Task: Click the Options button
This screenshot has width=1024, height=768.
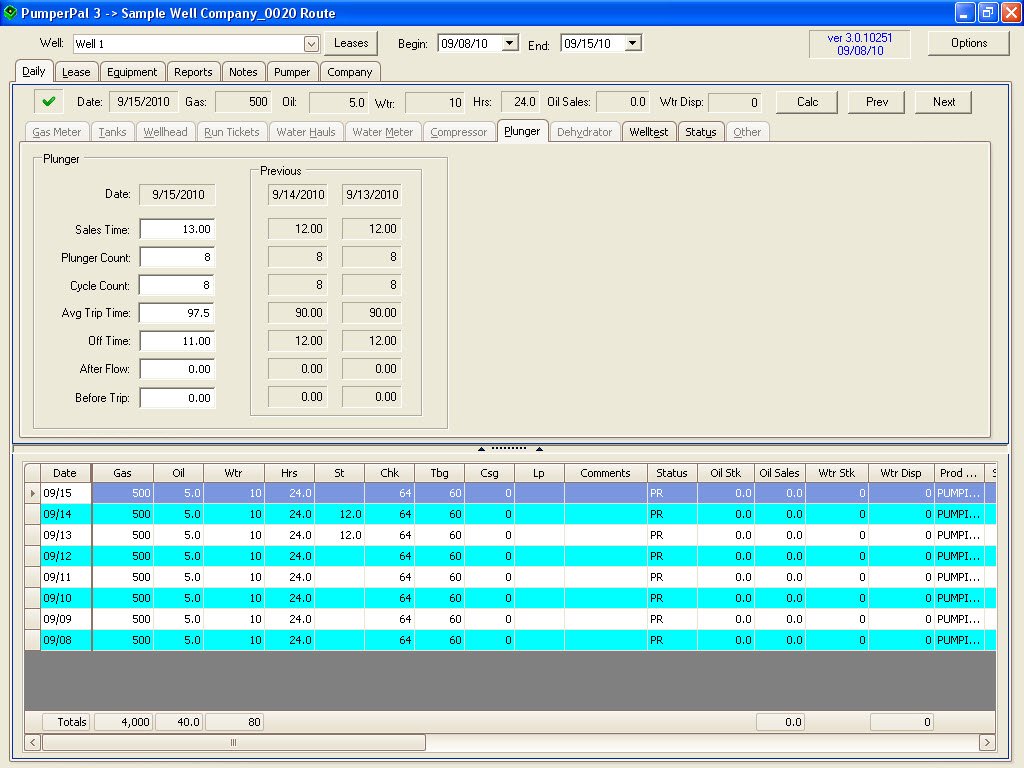Action: (x=968, y=43)
